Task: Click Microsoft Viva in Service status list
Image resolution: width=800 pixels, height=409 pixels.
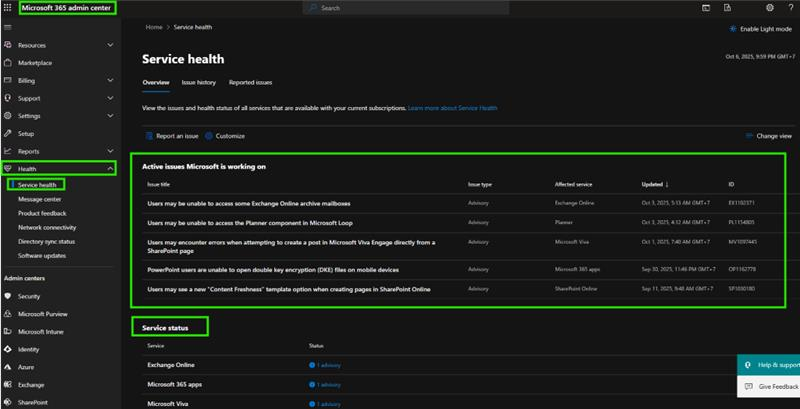Action: (x=168, y=404)
